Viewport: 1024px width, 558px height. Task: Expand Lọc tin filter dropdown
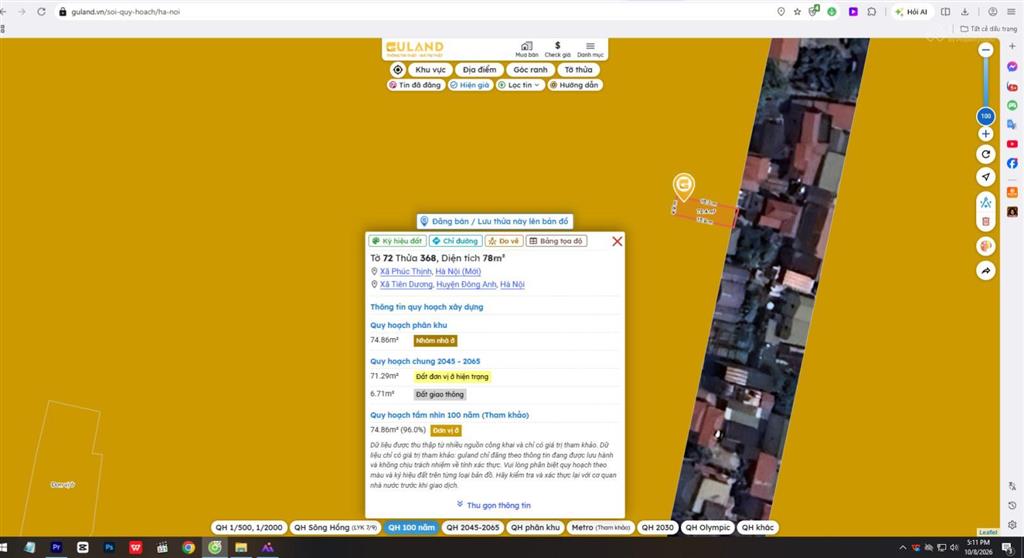pyautogui.click(x=520, y=85)
